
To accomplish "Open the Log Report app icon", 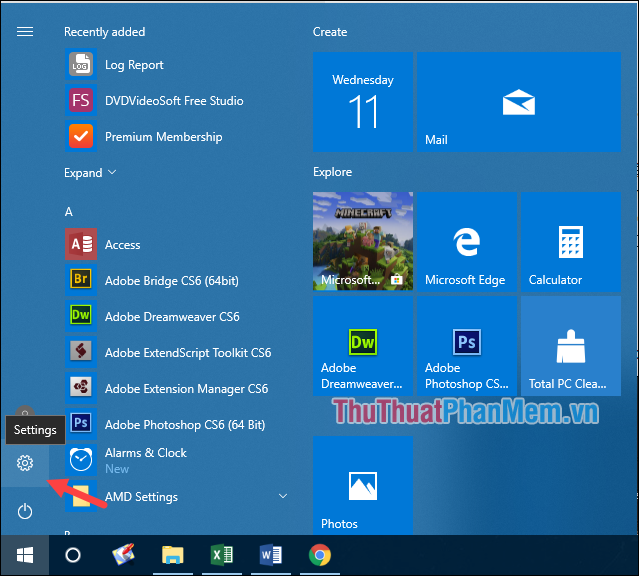I will tap(81, 64).
